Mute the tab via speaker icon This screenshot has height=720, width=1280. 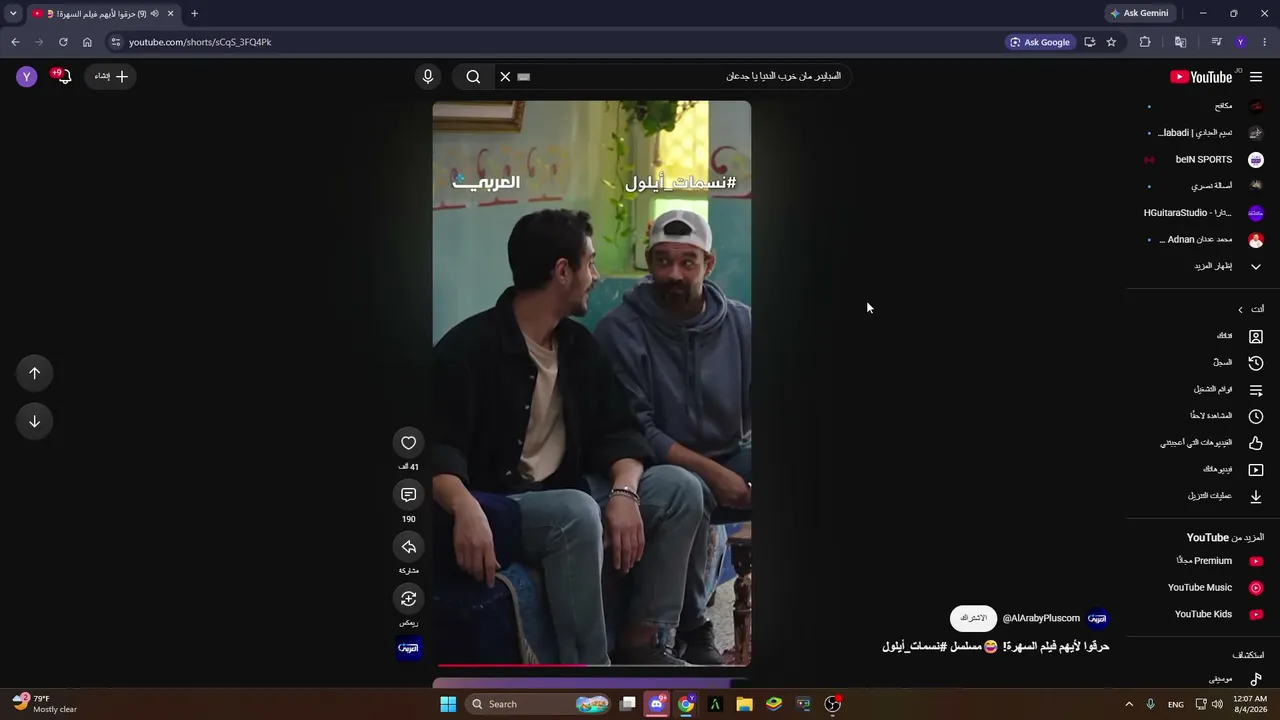(154, 14)
